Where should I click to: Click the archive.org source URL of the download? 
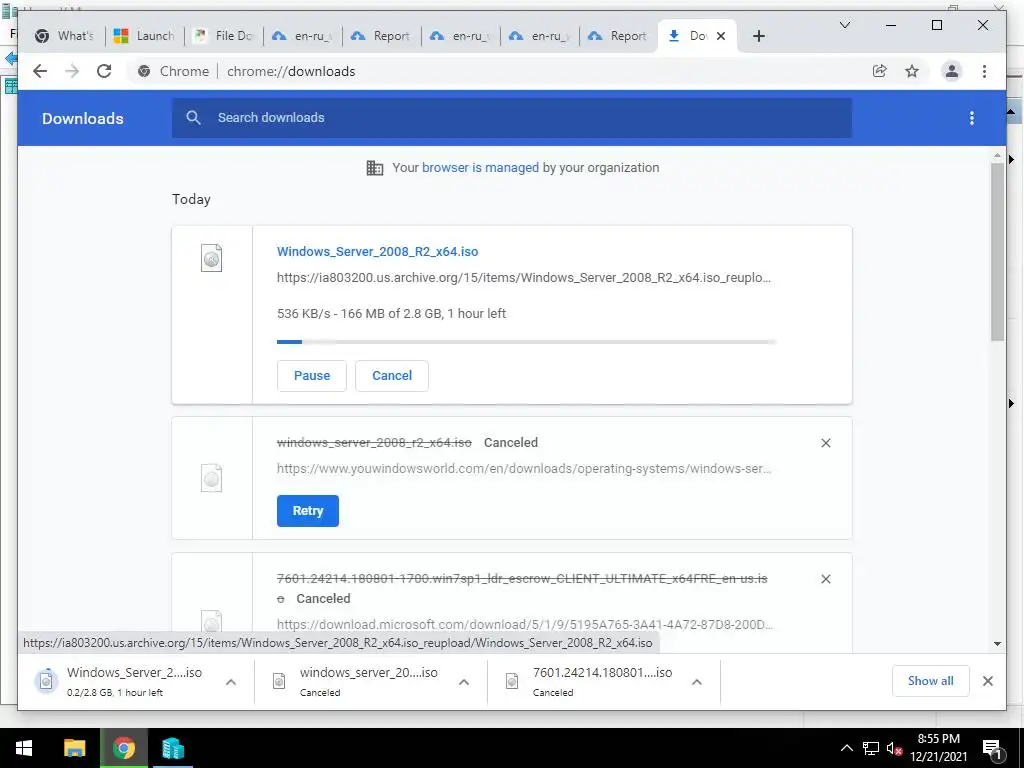[x=524, y=278]
